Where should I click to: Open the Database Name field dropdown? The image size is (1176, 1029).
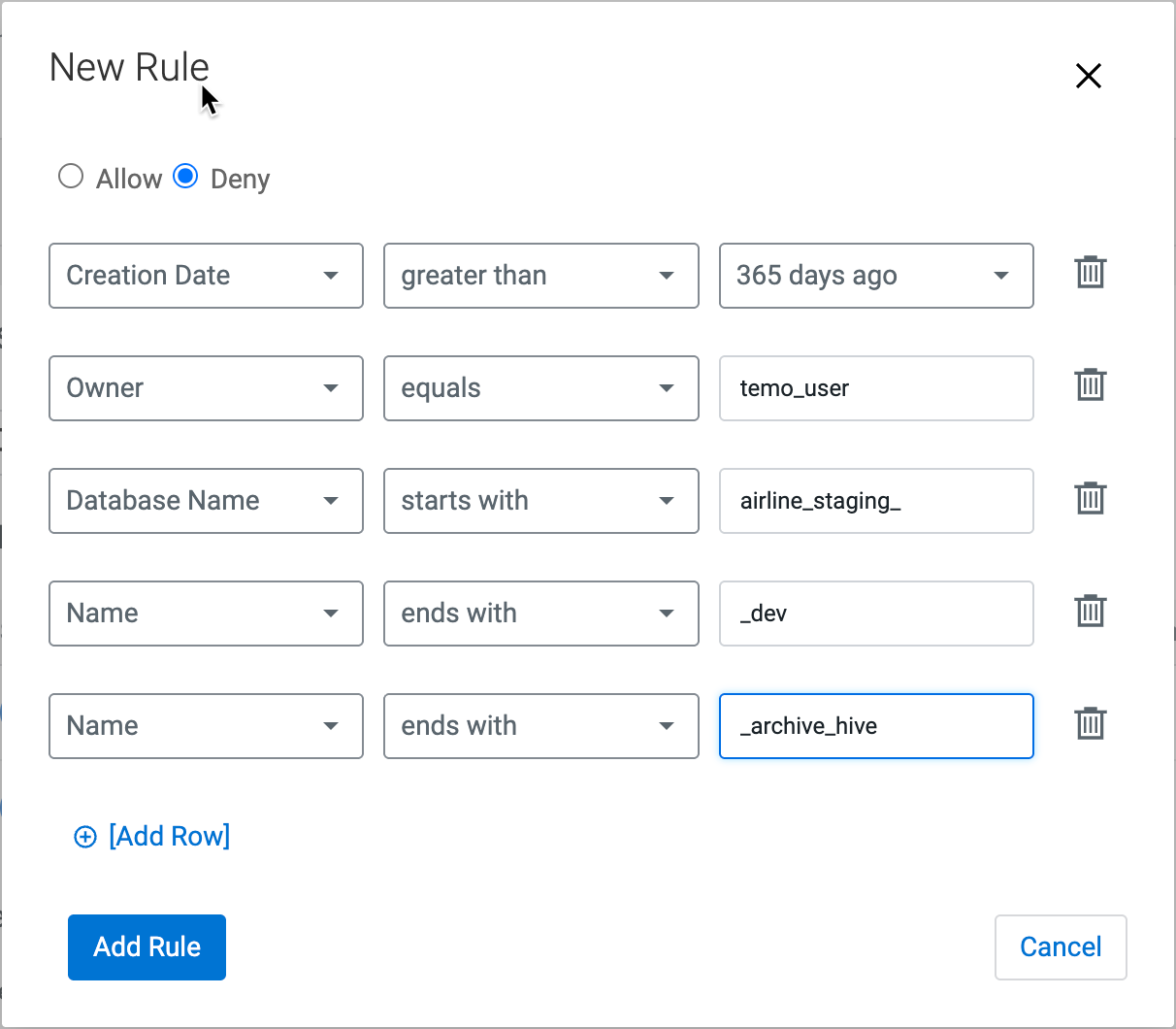(x=206, y=501)
